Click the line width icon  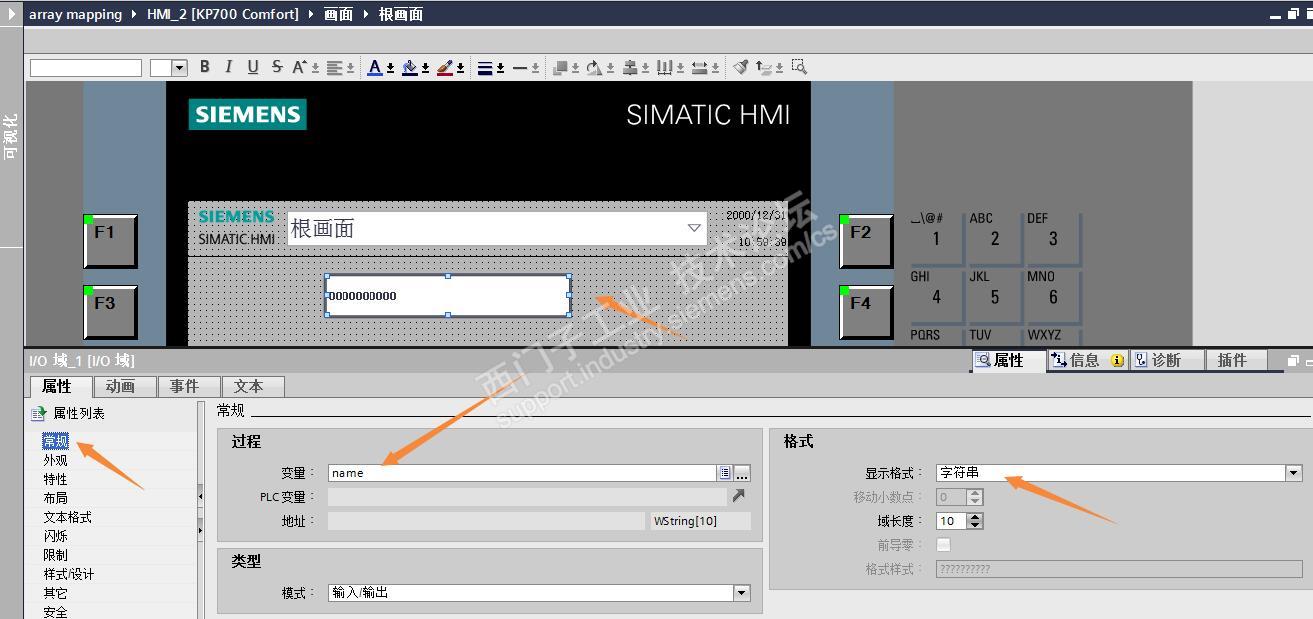(485, 67)
